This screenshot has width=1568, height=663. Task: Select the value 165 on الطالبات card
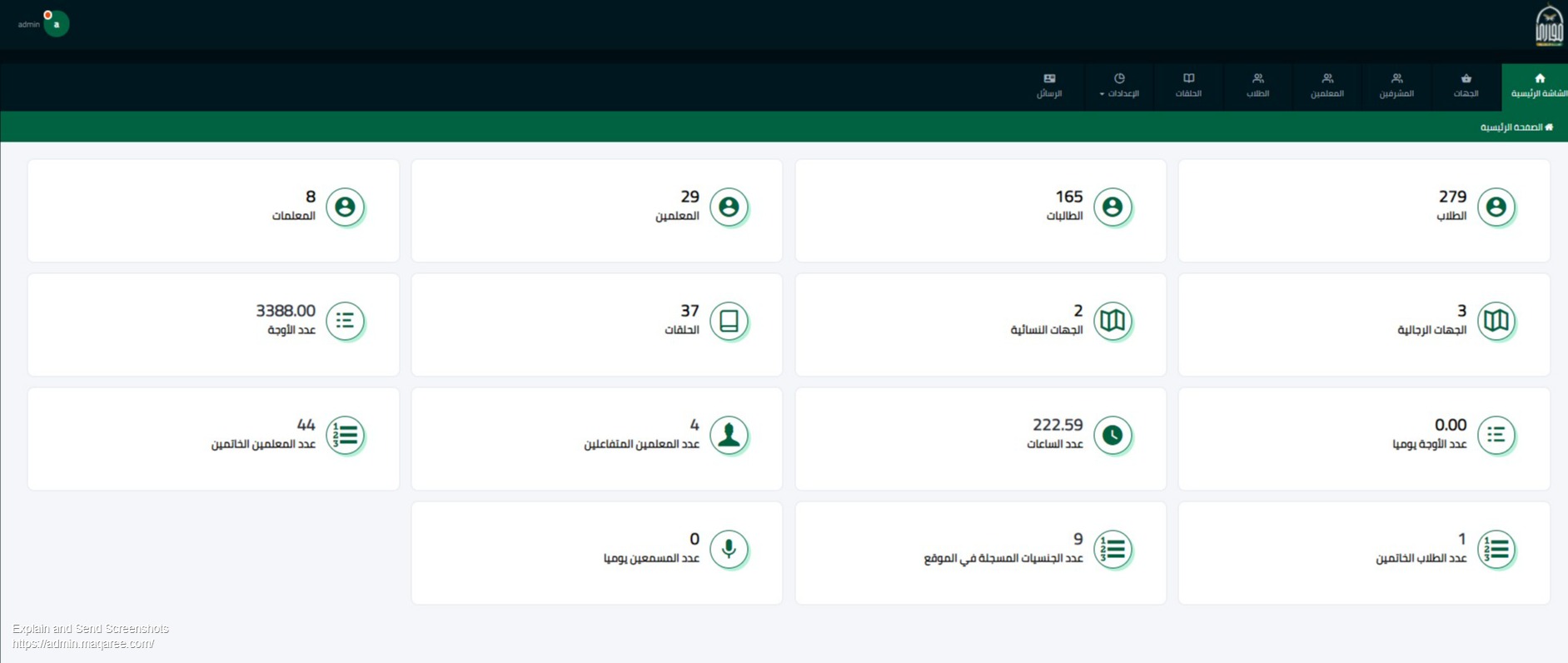pyautogui.click(x=1069, y=197)
